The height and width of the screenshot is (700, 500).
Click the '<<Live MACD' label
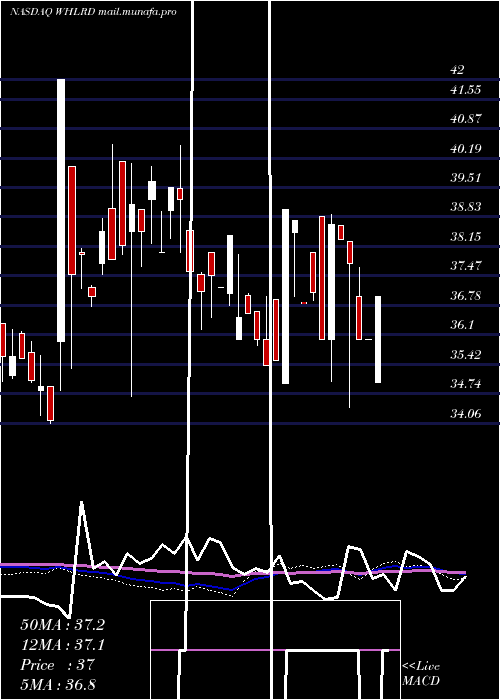point(421,674)
